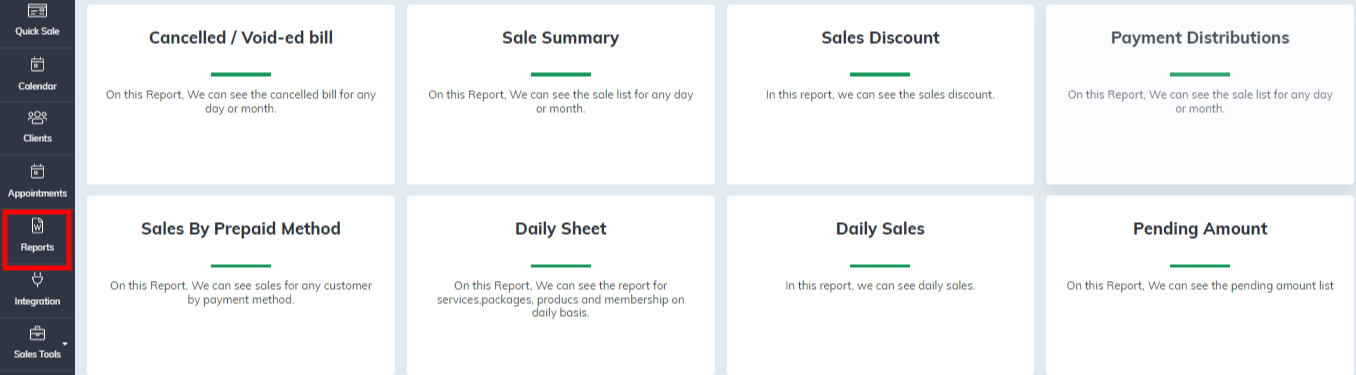This screenshot has height=375, width=1356.
Task: Open the Calendar sidebar icon
Action: coord(37,65)
